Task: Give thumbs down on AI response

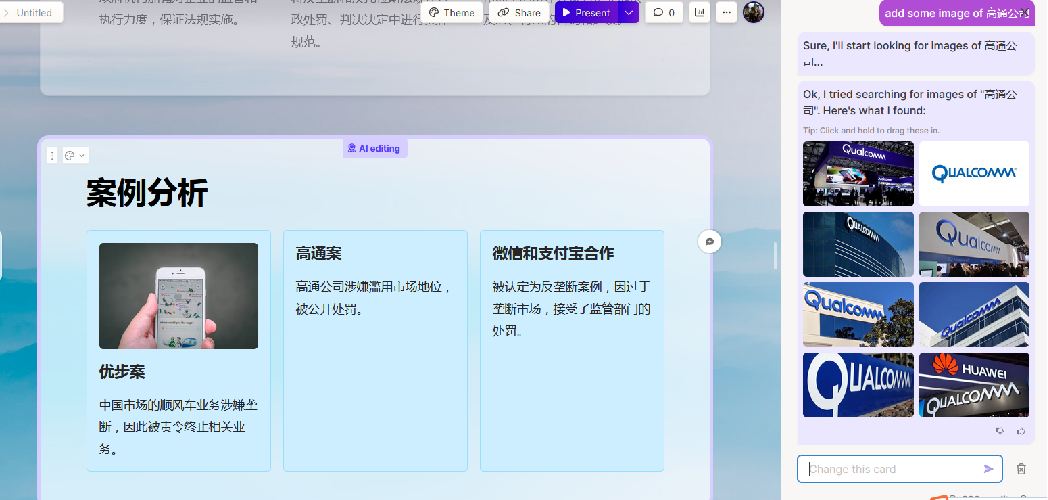Action: point(999,431)
